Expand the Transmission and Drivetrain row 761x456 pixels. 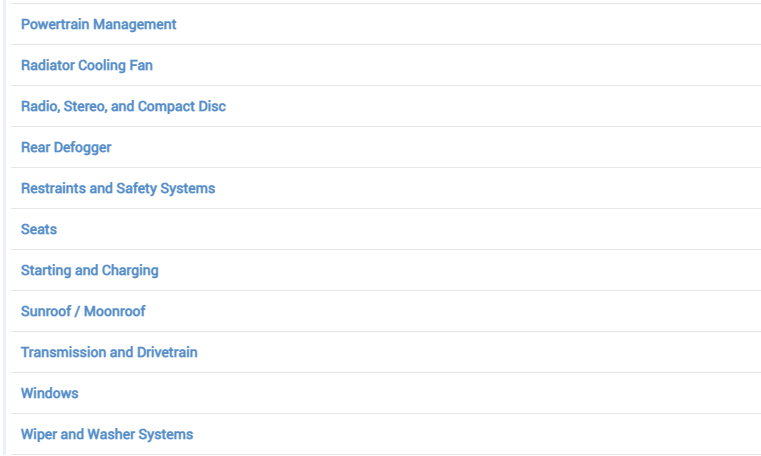(x=450, y=352)
